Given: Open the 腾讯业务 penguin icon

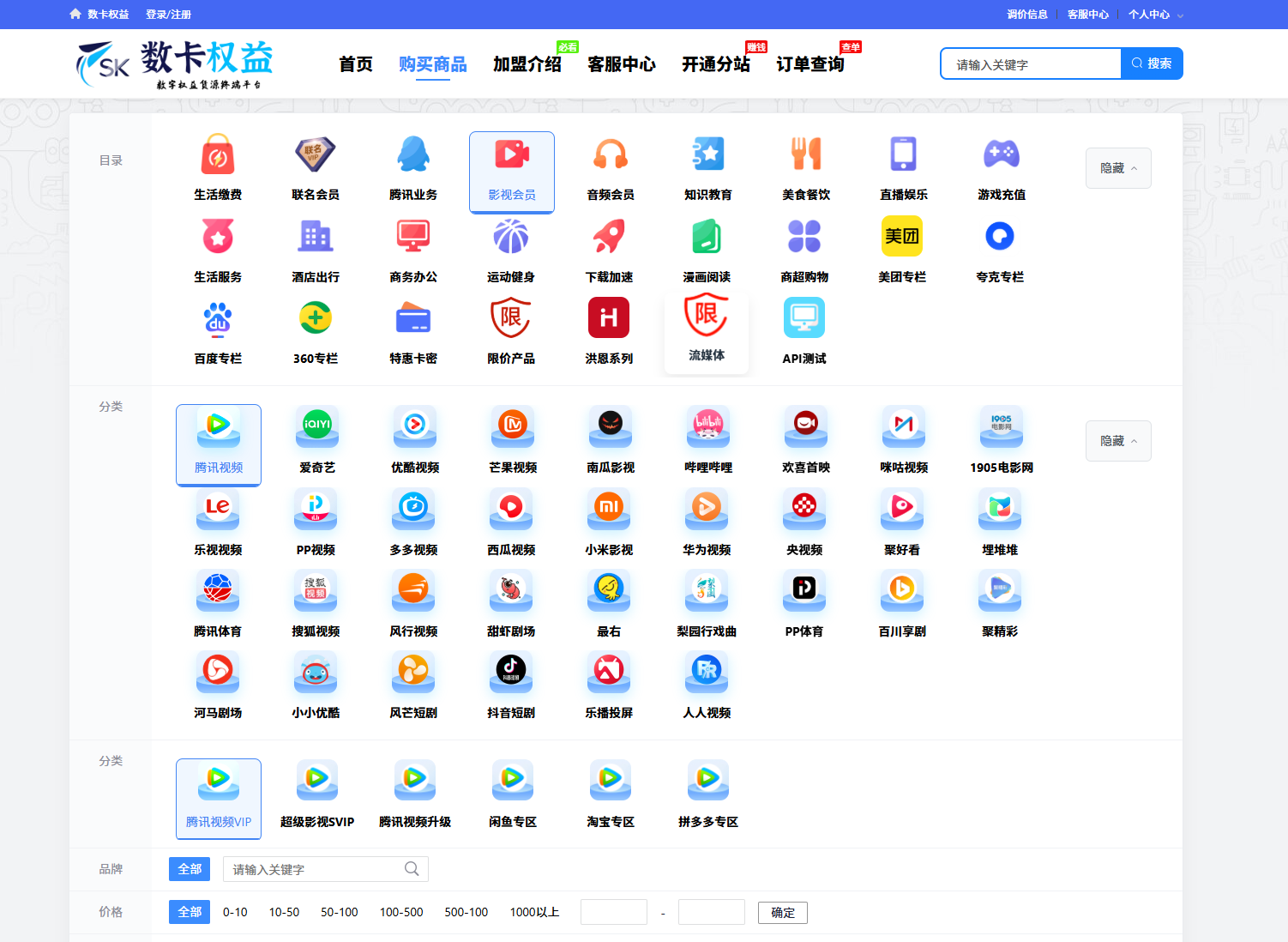Looking at the screenshot, I should point(413,155).
